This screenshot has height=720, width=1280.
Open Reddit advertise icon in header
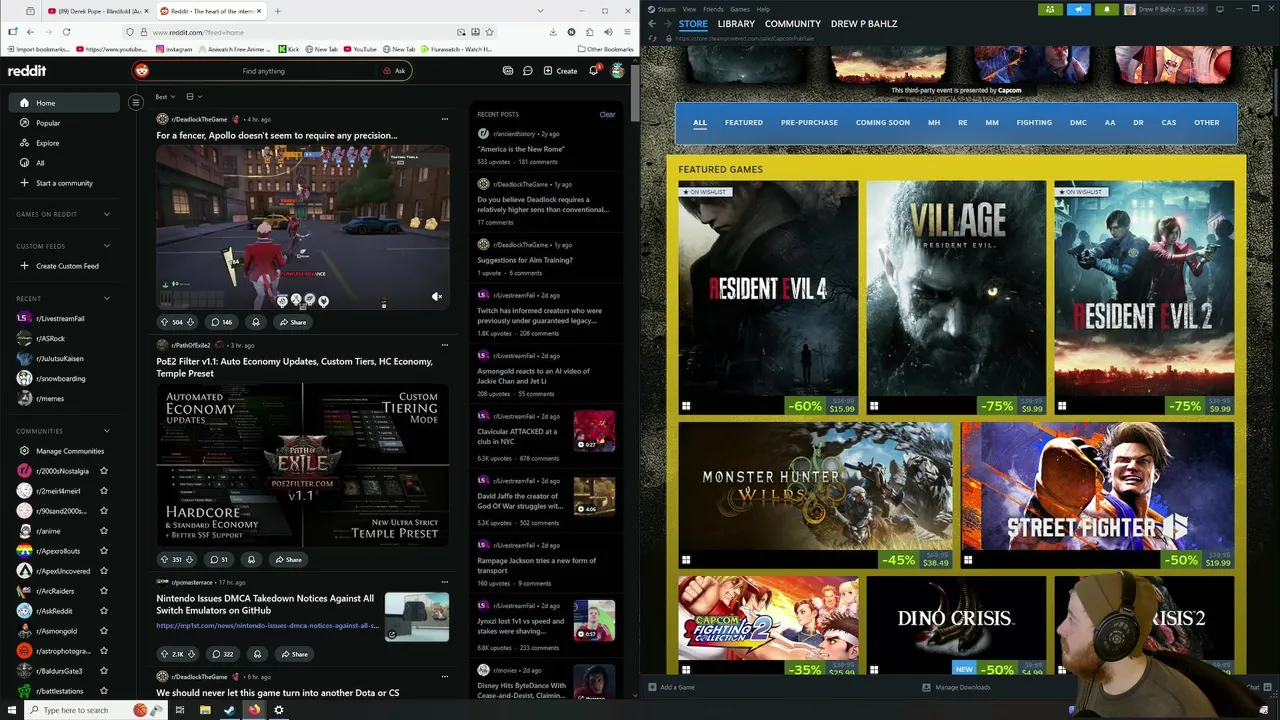(x=508, y=71)
